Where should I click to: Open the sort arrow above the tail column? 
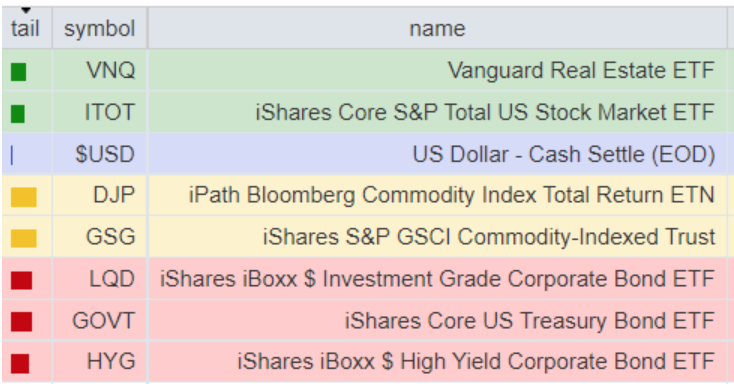[26, 10]
